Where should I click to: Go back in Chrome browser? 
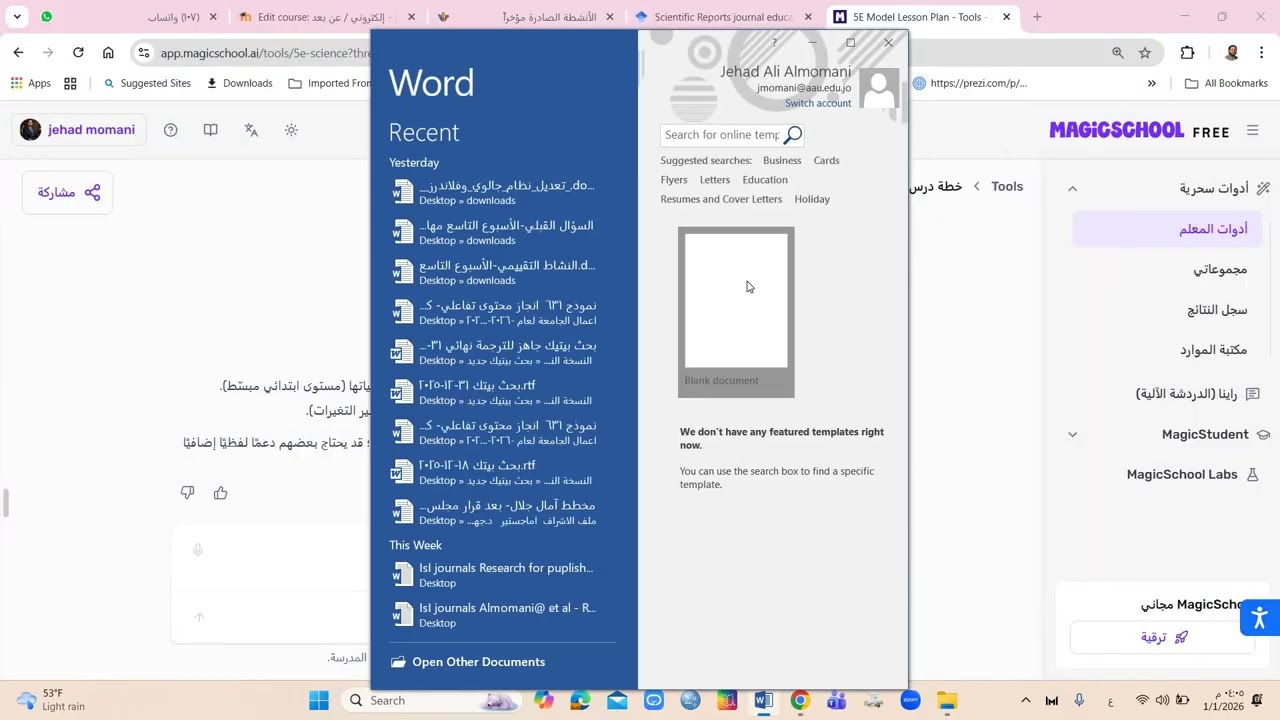pos(19,52)
